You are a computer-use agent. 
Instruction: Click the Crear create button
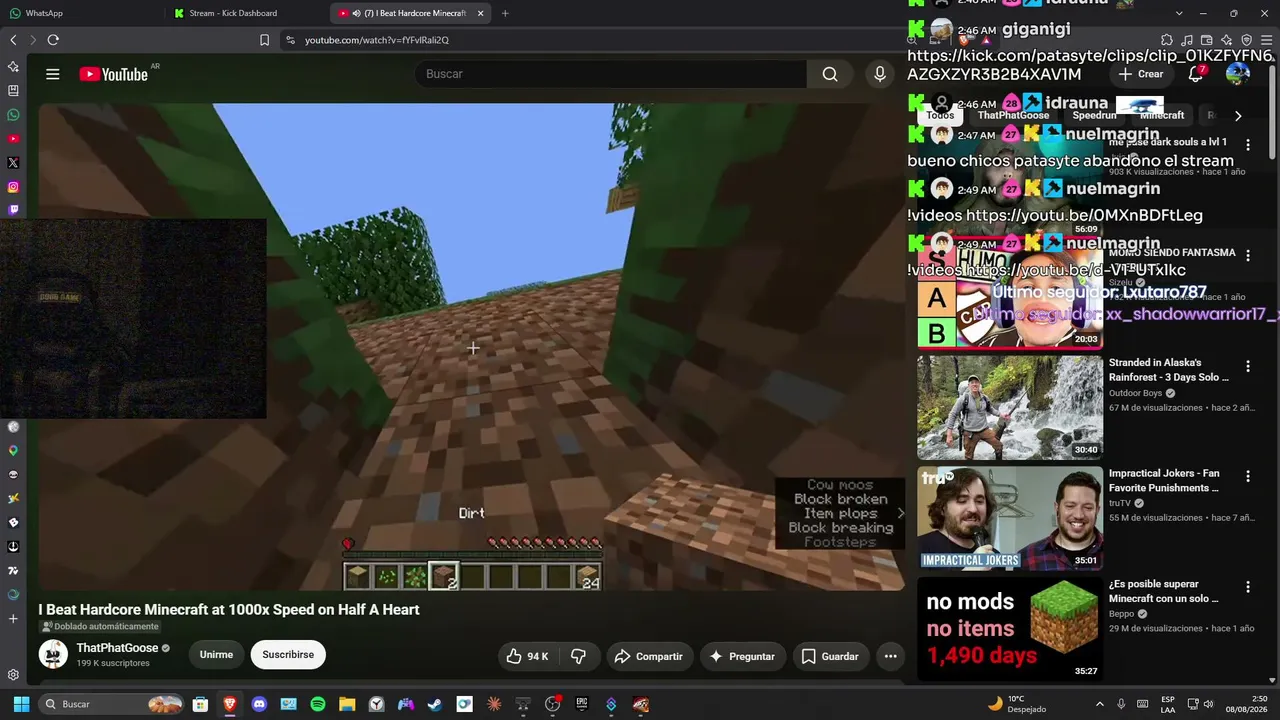point(1141,74)
